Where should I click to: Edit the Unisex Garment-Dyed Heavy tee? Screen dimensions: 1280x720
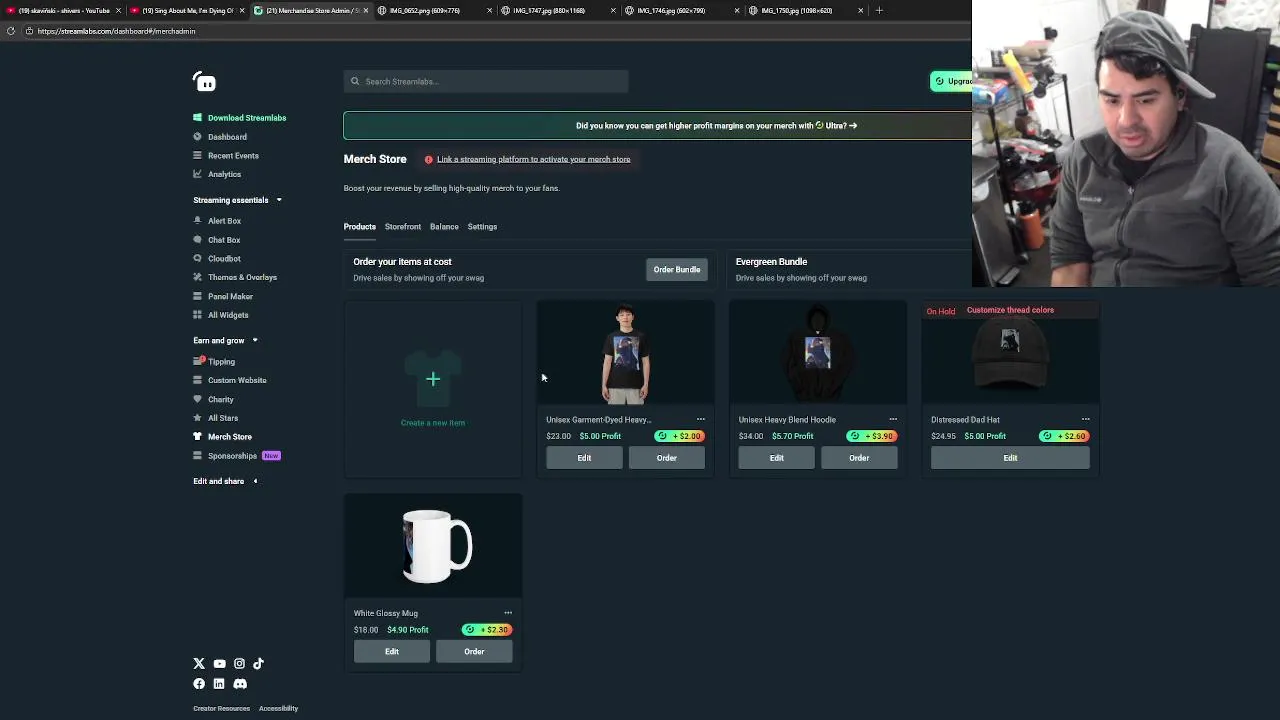(584, 458)
